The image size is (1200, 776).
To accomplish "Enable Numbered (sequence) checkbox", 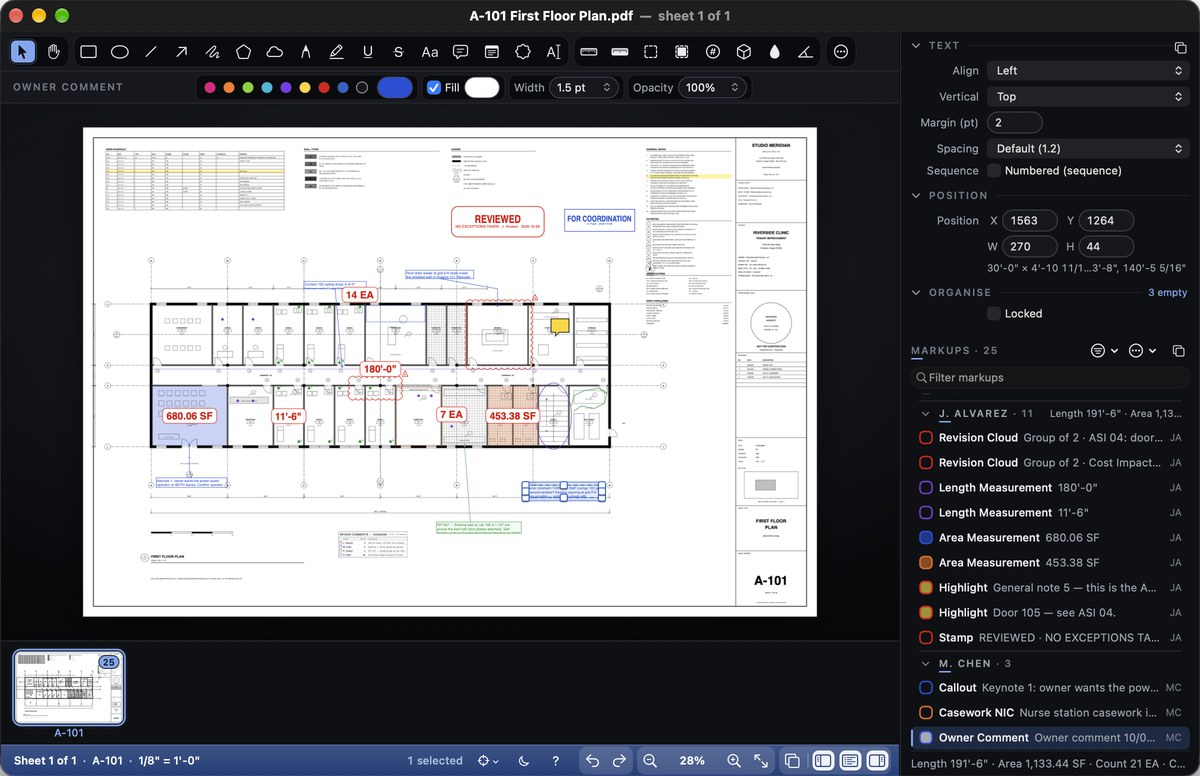I will [994, 171].
